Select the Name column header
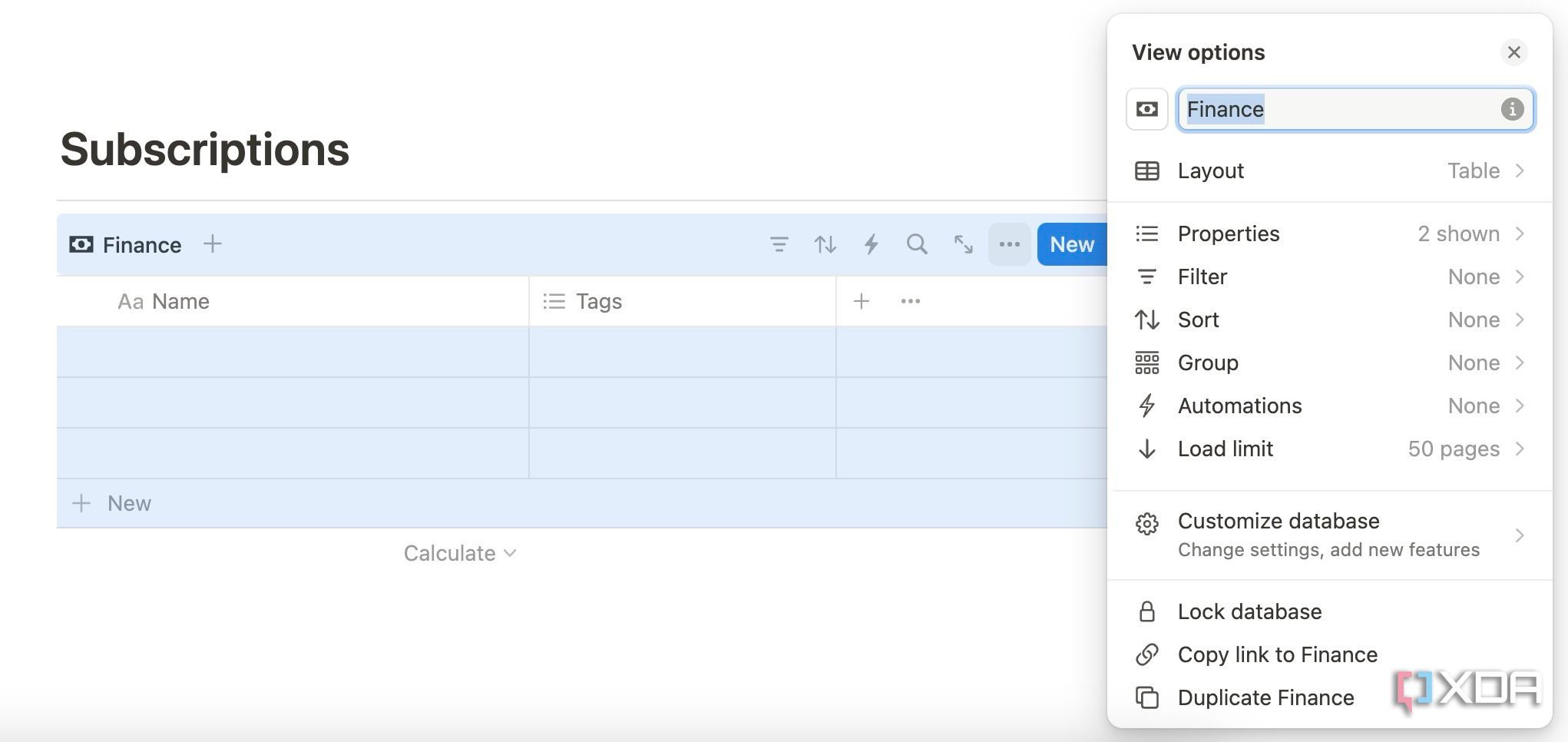 tap(180, 301)
